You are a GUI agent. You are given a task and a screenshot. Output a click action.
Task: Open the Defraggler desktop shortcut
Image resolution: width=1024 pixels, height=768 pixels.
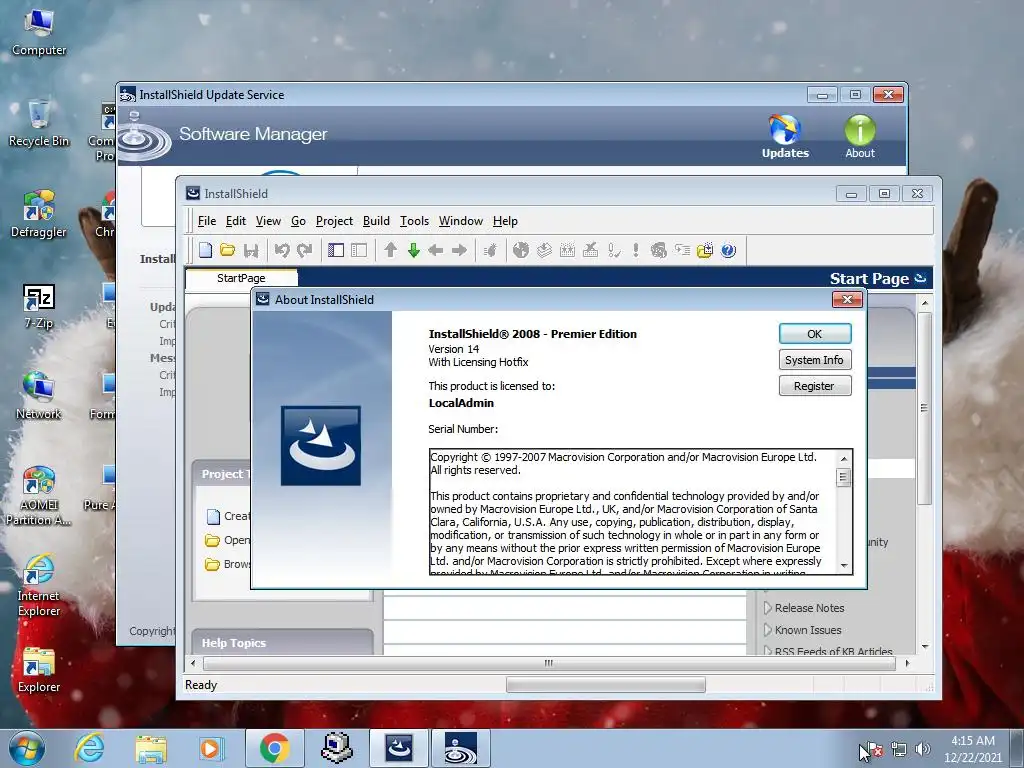click(39, 214)
